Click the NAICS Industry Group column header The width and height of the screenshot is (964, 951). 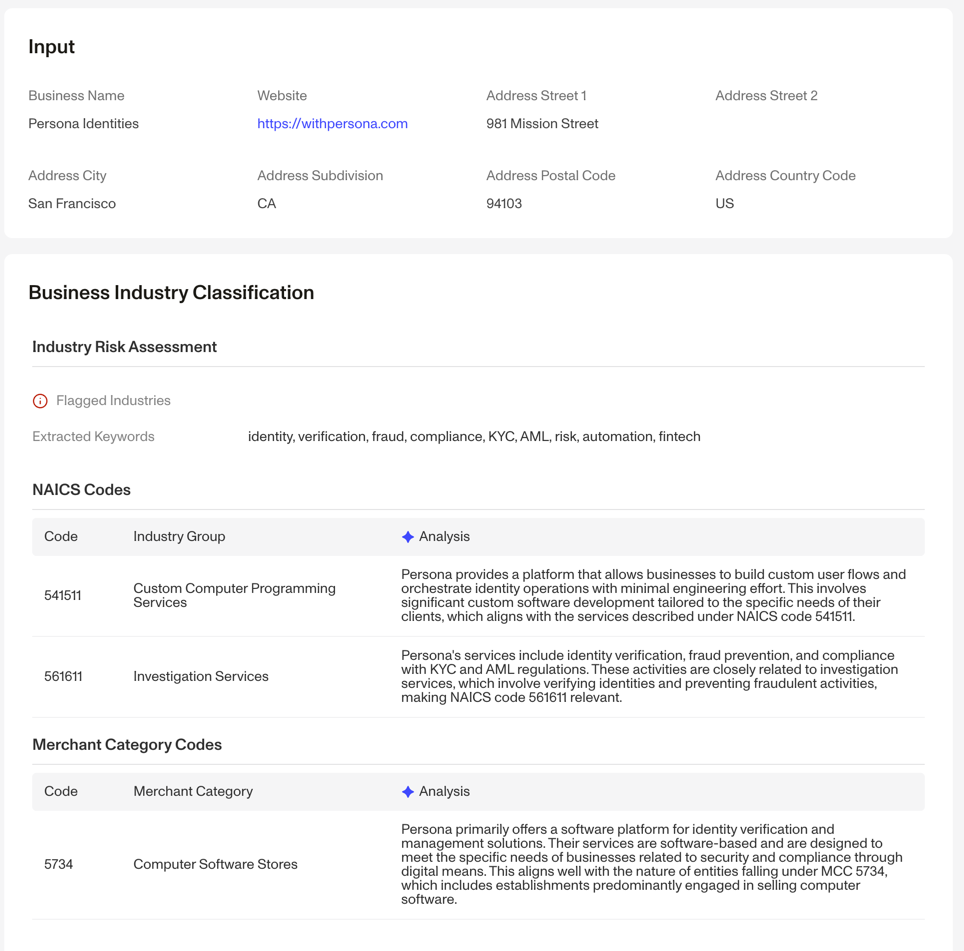click(180, 537)
